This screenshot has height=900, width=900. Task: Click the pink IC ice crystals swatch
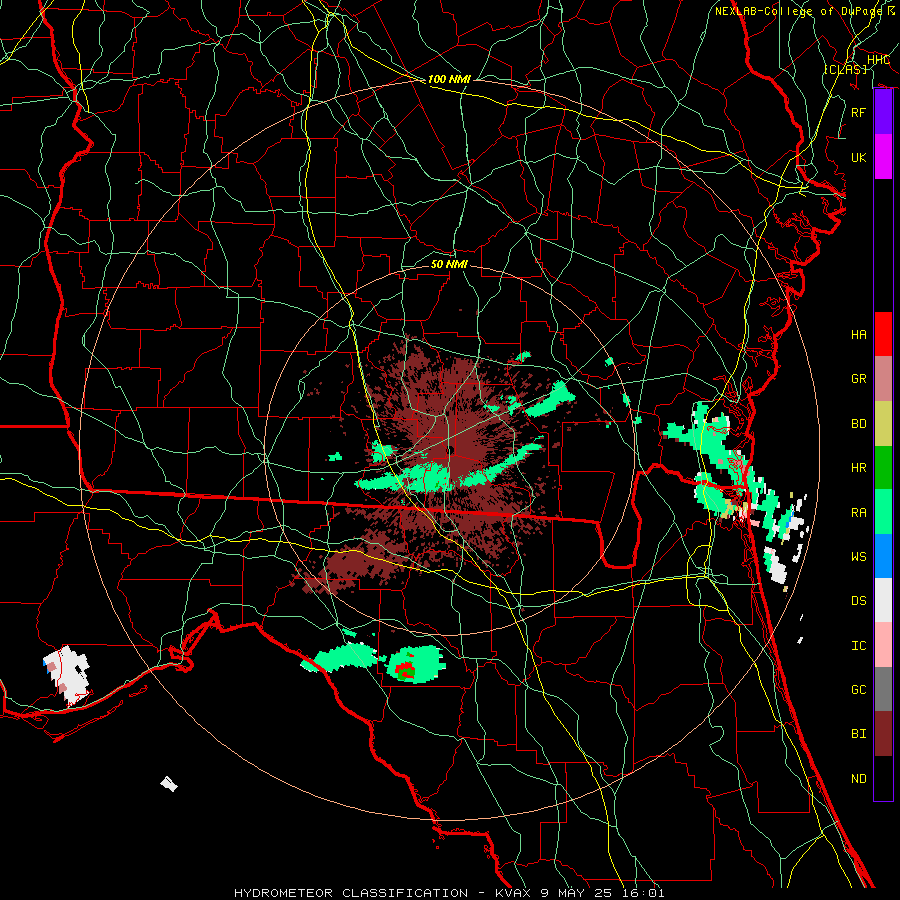pos(883,645)
